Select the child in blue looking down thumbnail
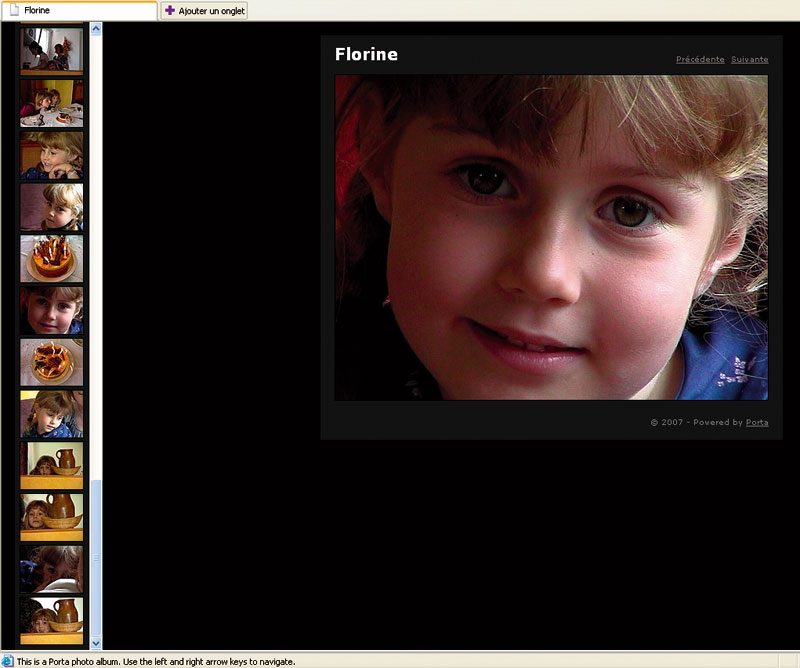This screenshot has height=668, width=800. (x=52, y=413)
